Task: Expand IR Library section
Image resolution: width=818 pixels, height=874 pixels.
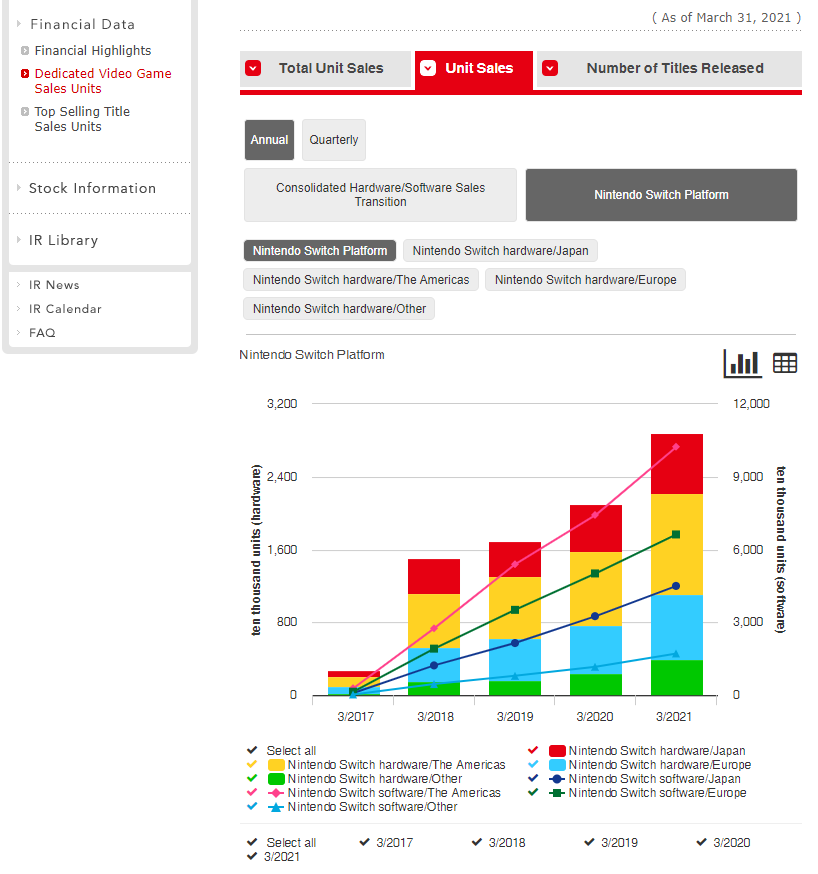Action: [64, 240]
